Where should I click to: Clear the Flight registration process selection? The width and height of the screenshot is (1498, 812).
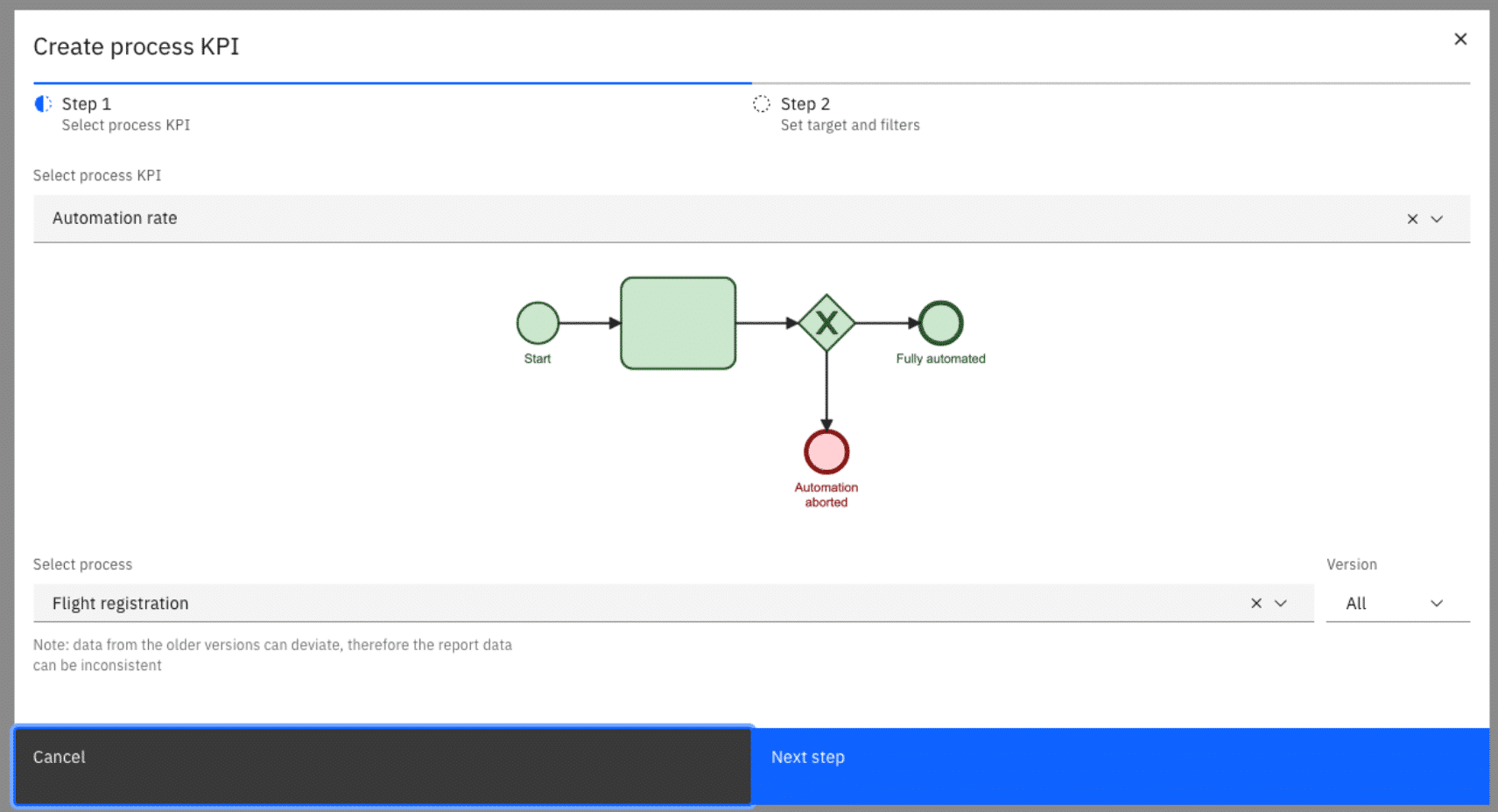(1256, 603)
